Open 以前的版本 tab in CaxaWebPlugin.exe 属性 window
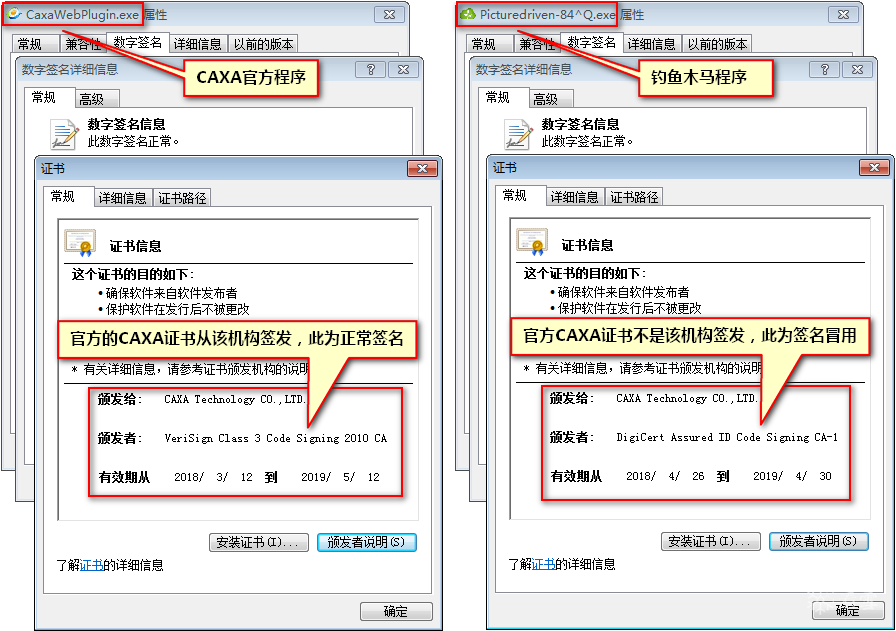The width and height of the screenshot is (896, 631). click(263, 44)
